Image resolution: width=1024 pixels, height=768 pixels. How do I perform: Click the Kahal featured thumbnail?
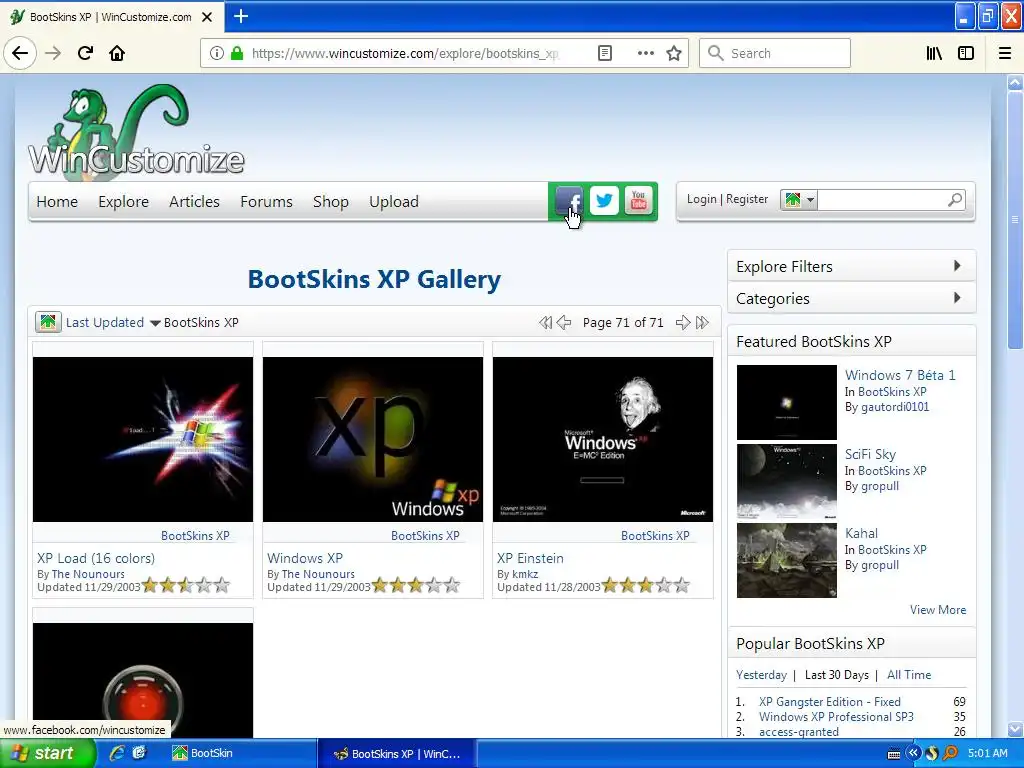tap(786, 560)
